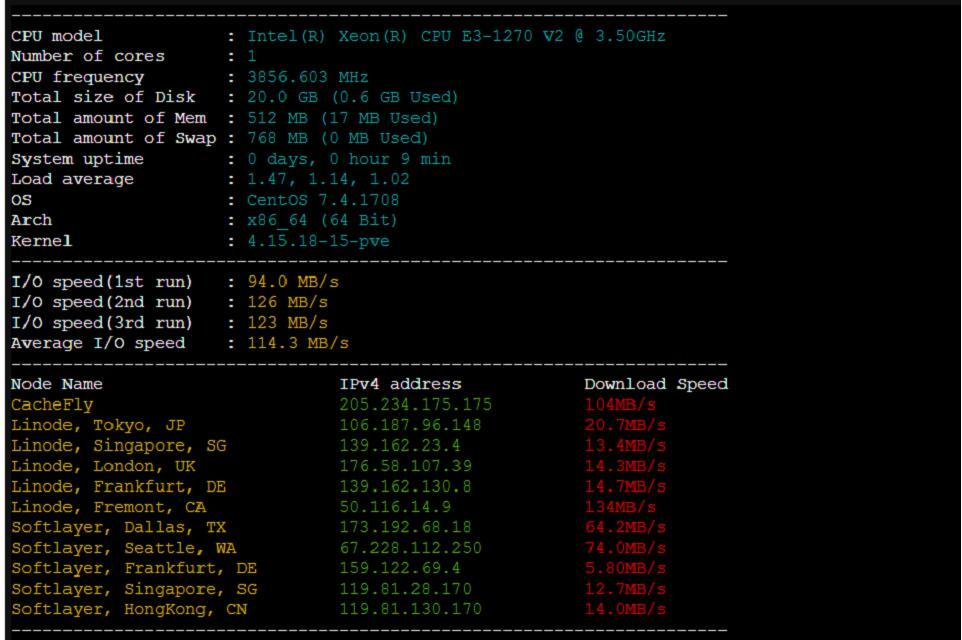This screenshot has height=640, width=962.
Task: Click IP address 106.187.96.148
Action: [410, 425]
